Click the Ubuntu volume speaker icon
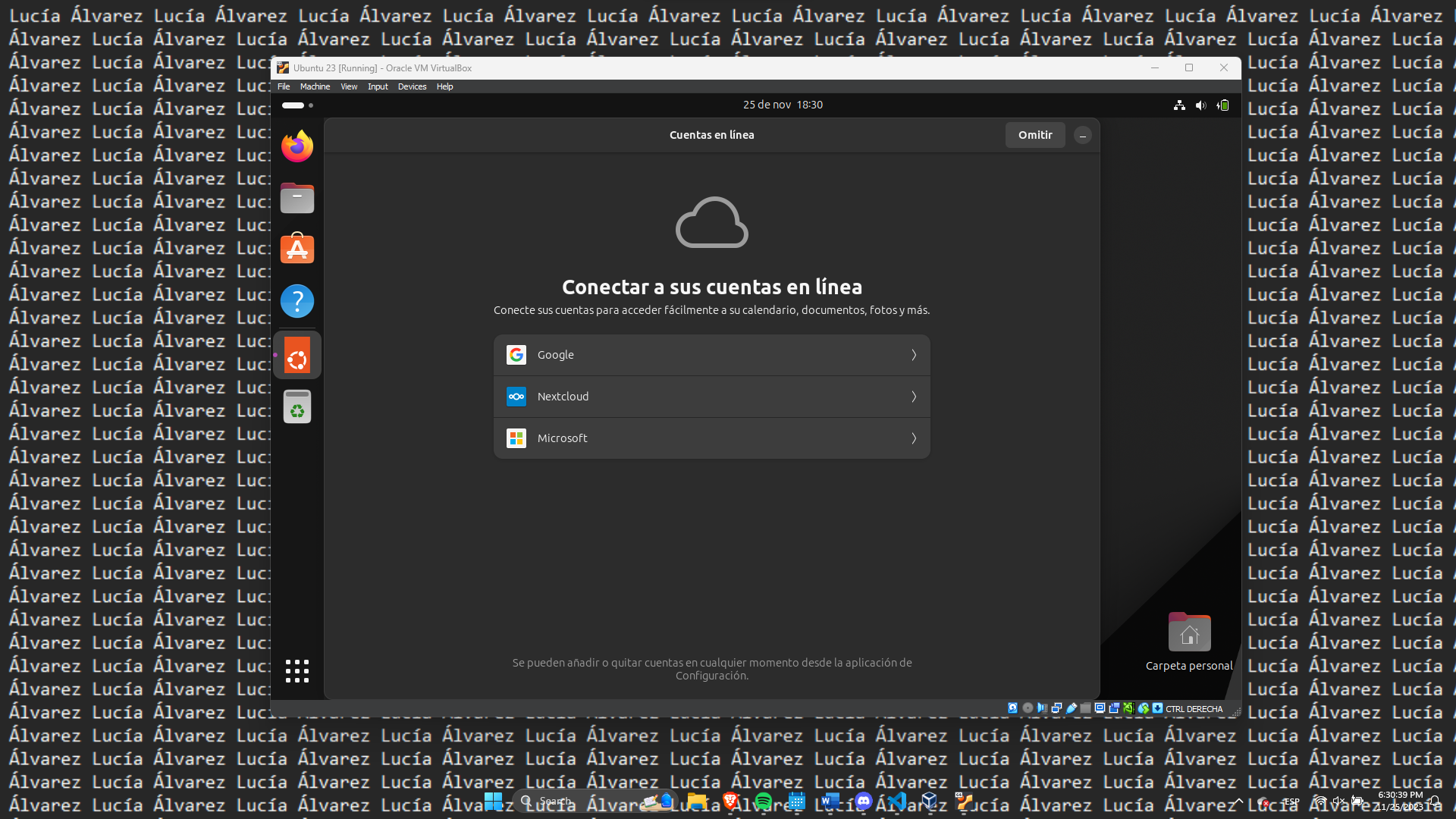 pyautogui.click(x=1200, y=105)
